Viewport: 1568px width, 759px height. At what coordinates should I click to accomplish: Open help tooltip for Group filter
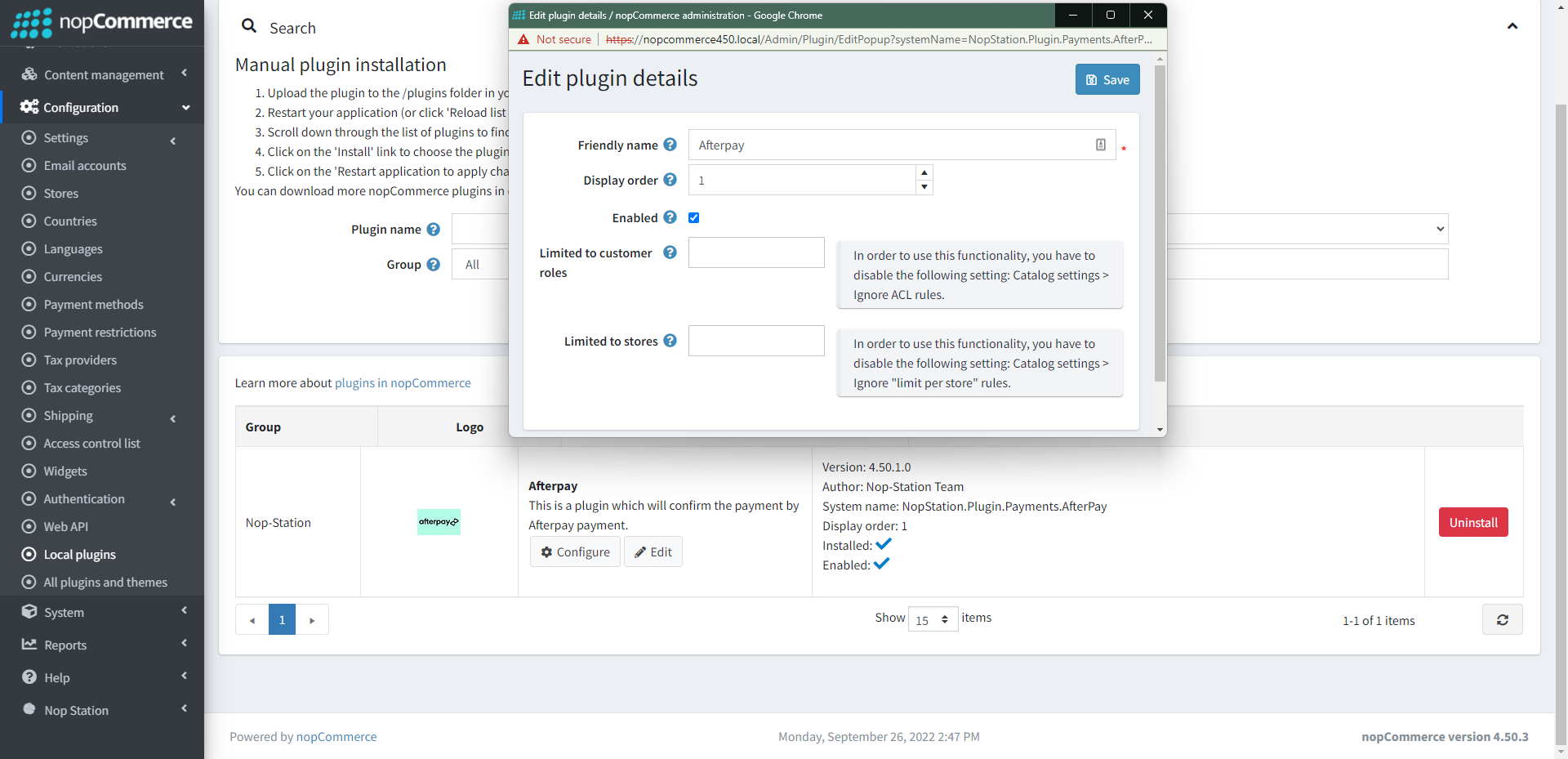[x=434, y=265]
